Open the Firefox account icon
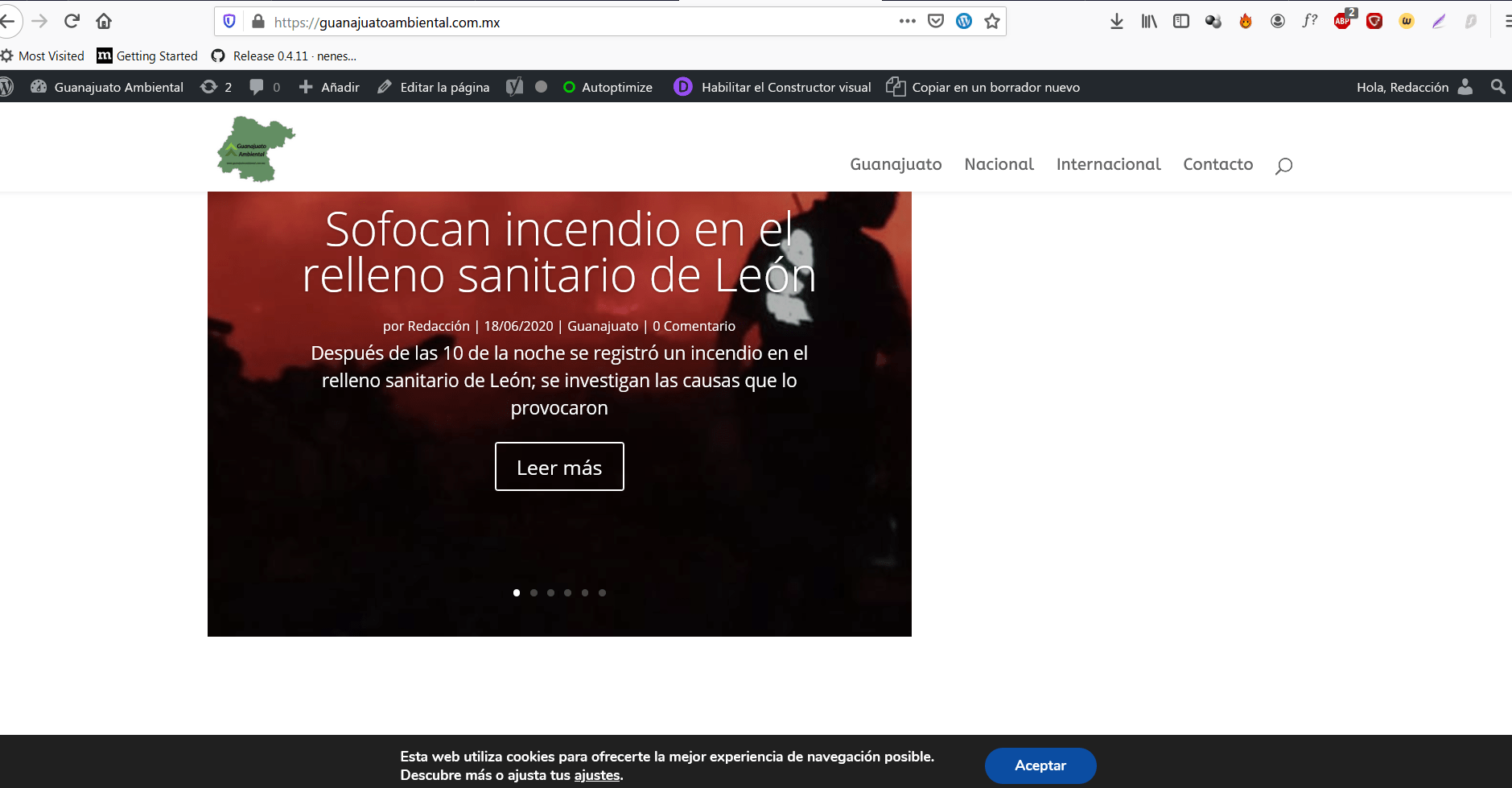This screenshot has width=1512, height=788. 1278,22
